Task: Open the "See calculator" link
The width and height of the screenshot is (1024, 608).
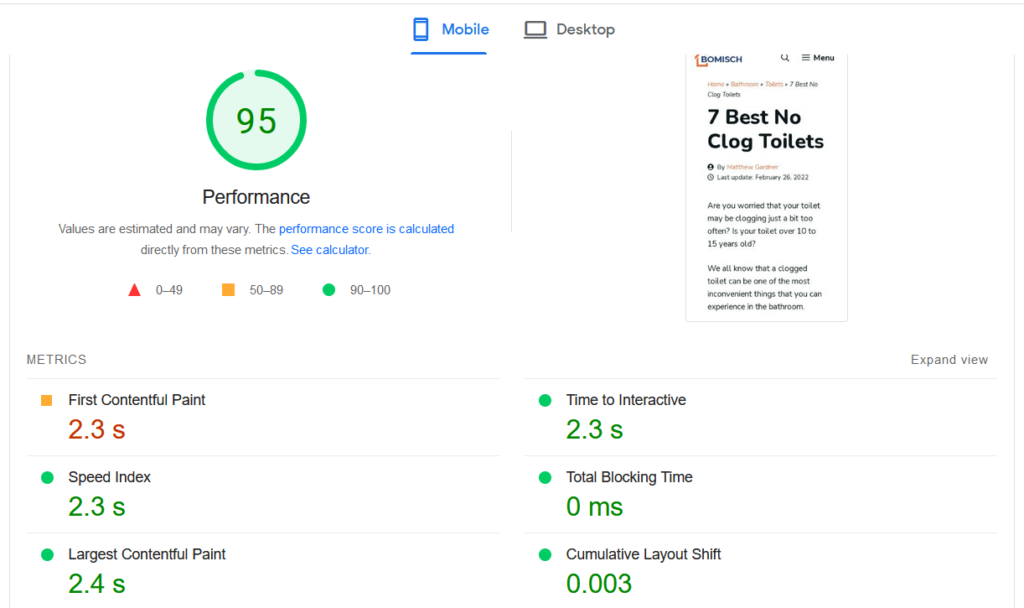Action: click(x=329, y=250)
